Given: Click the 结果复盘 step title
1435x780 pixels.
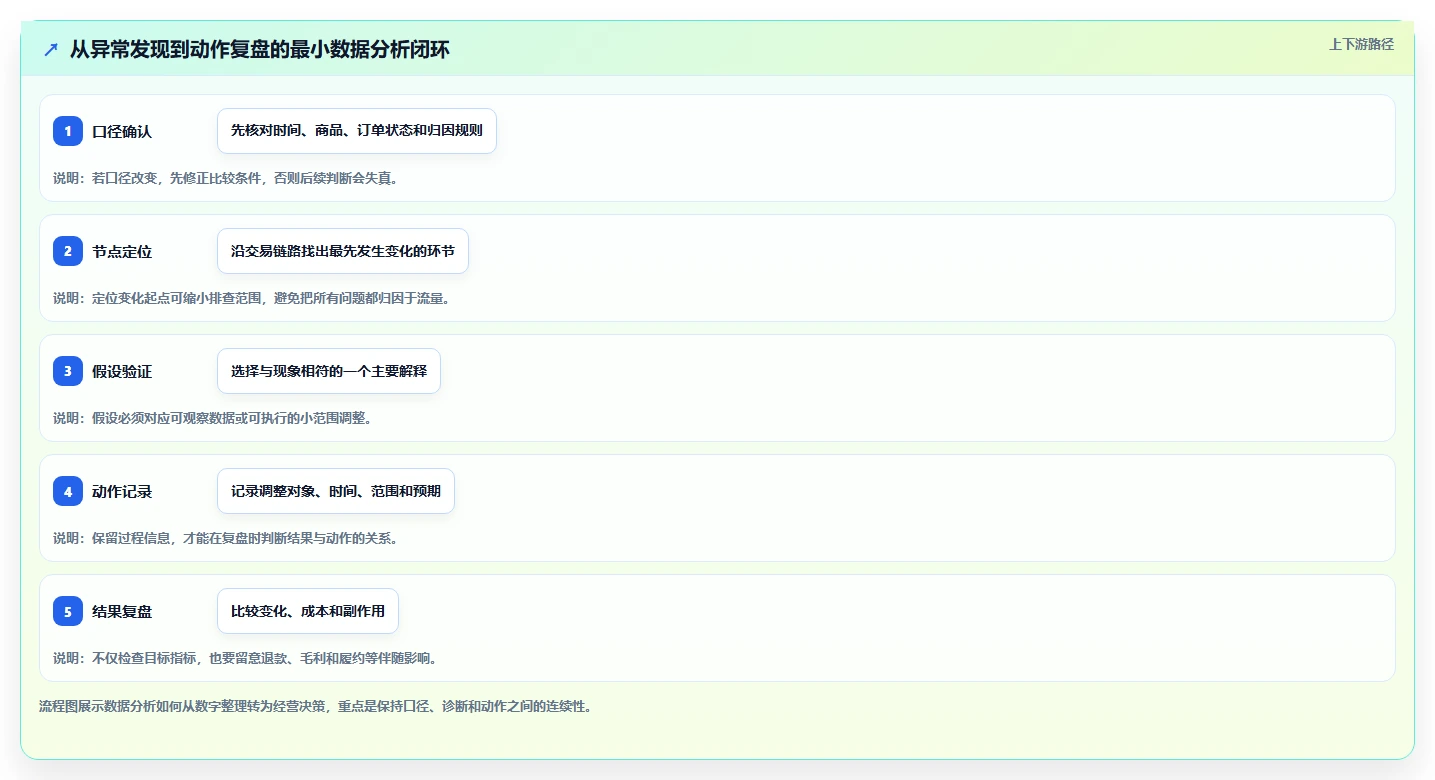Looking at the screenshot, I should point(122,611).
